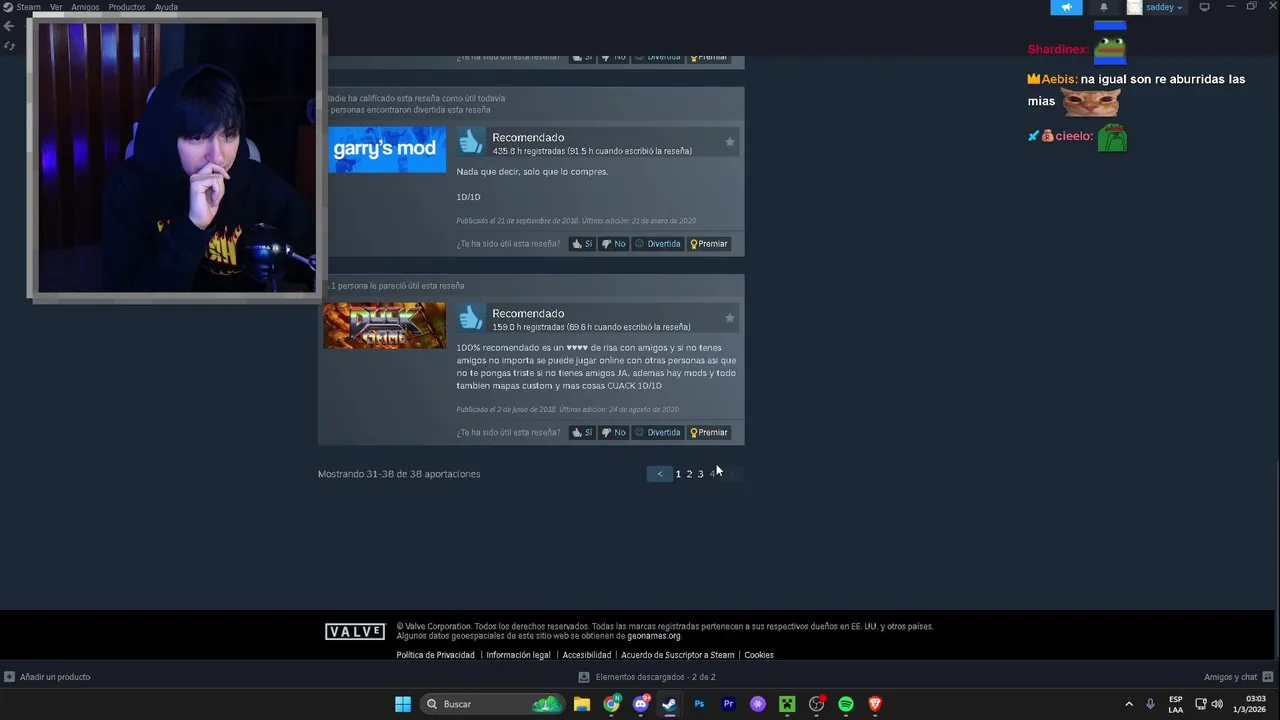Open Premiere Pro from taskbar
1280x720 pixels.
click(x=728, y=704)
